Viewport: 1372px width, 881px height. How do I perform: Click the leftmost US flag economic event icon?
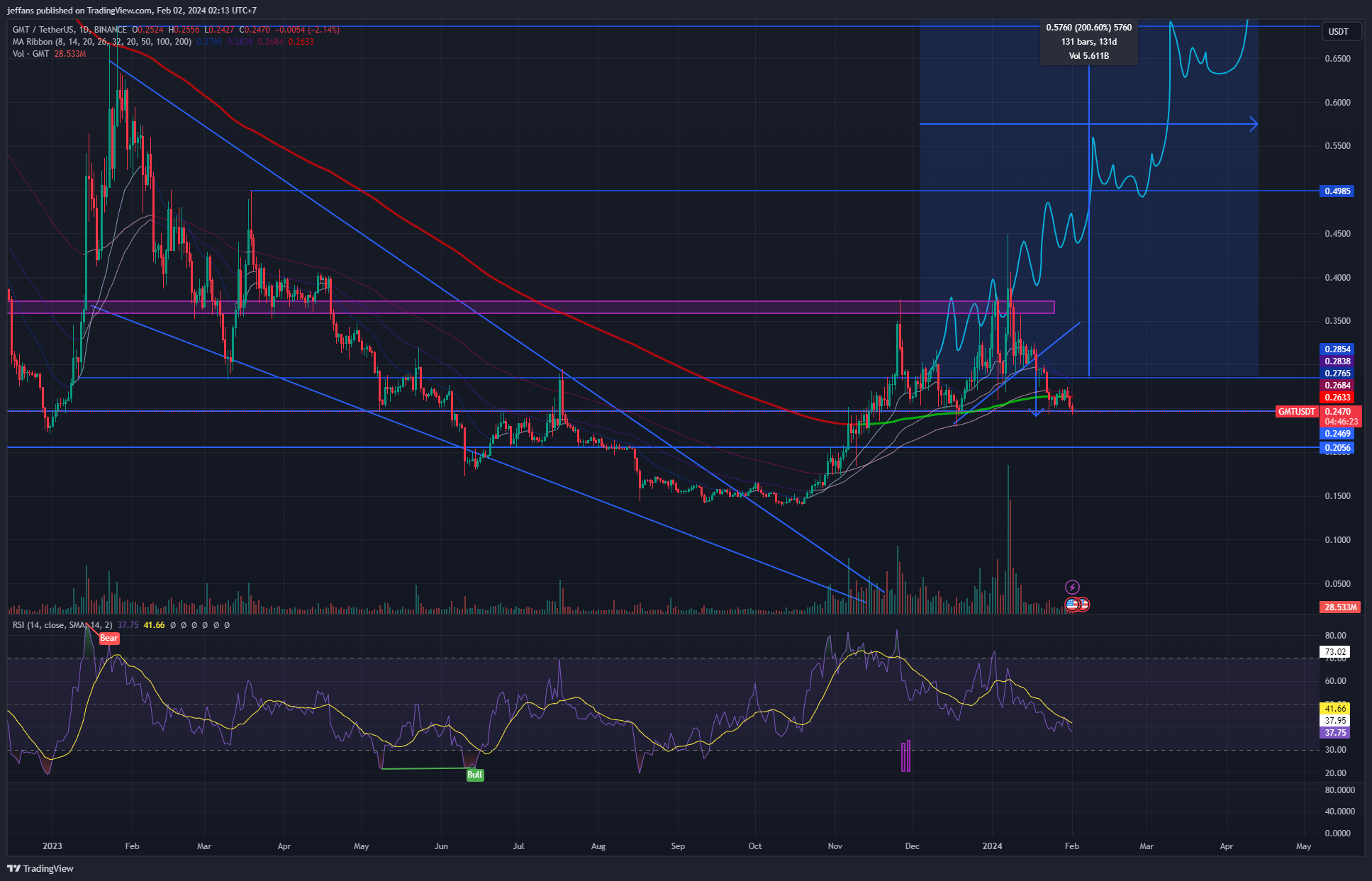click(1072, 605)
